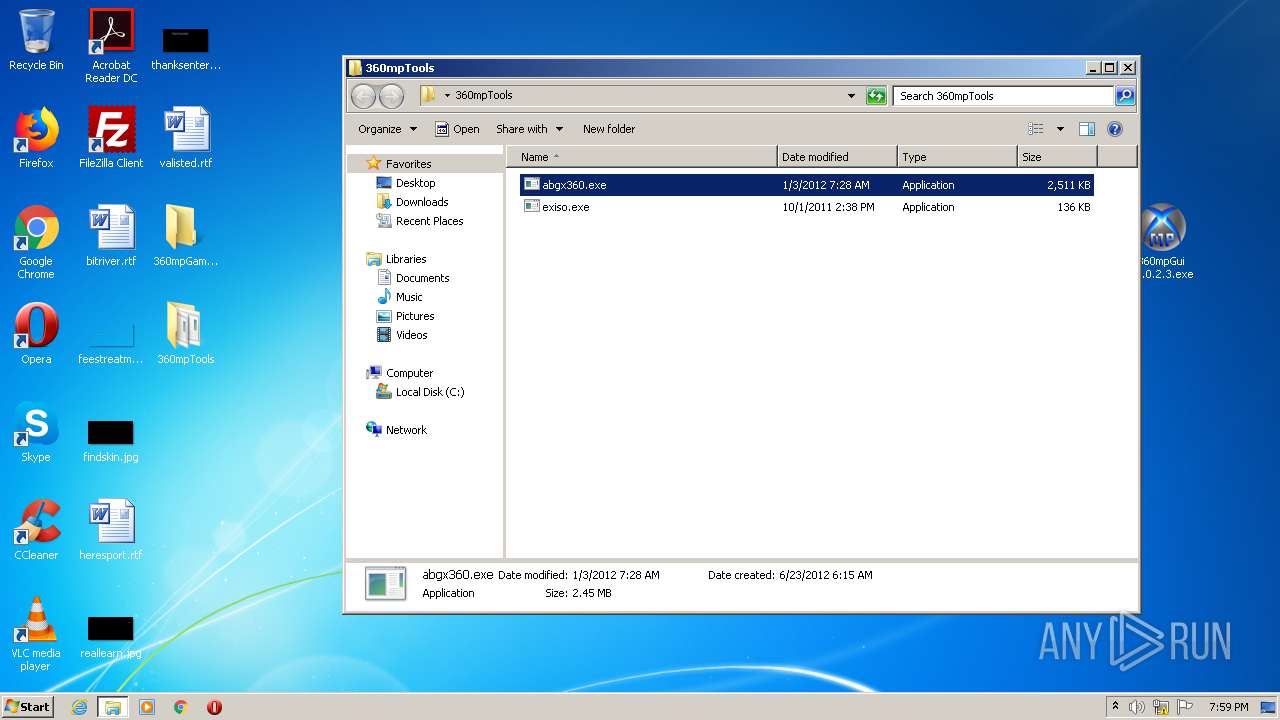Open Recent Places in navigation pane
The image size is (1280, 720).
tap(429, 221)
